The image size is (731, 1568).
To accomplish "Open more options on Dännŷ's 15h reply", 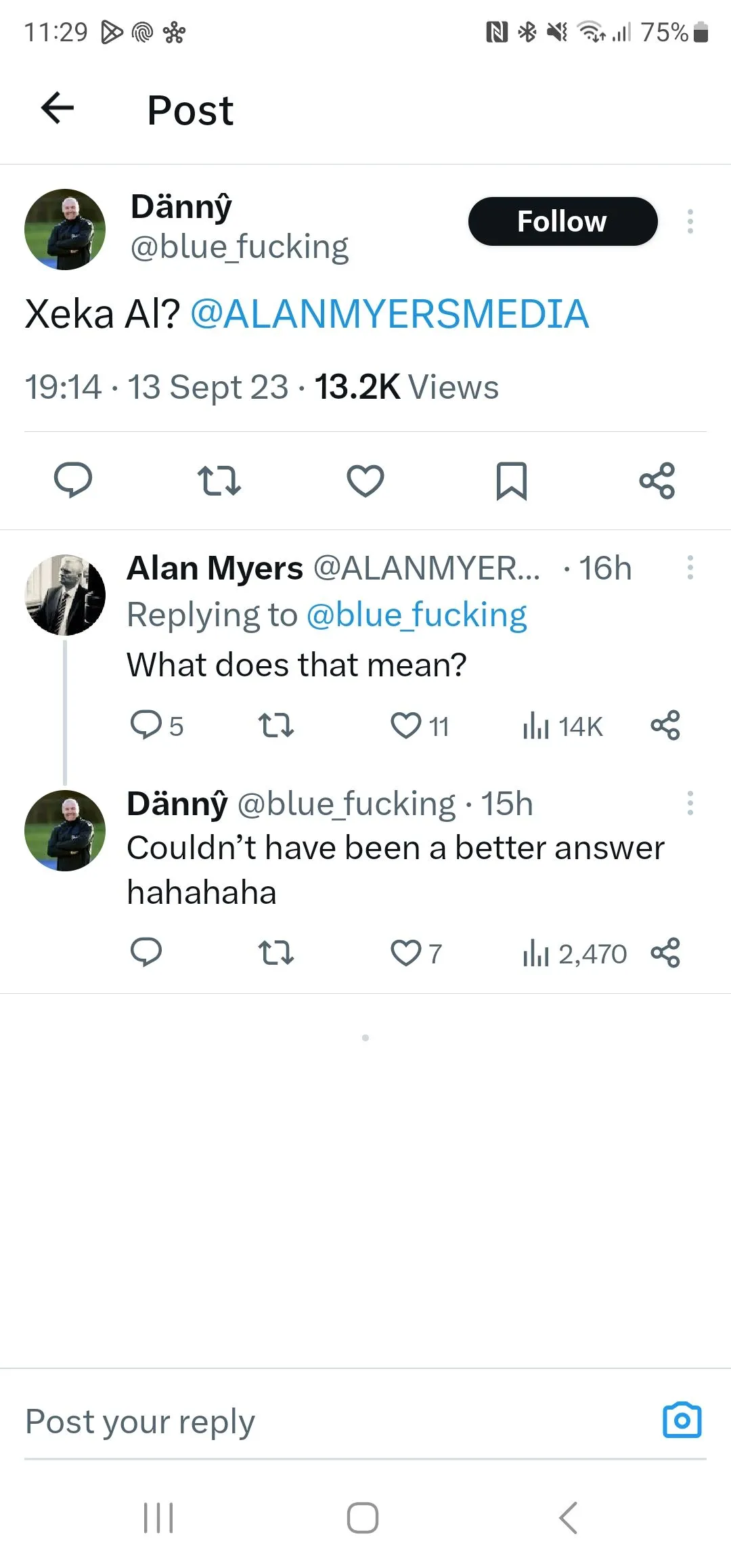I will pyautogui.click(x=690, y=804).
